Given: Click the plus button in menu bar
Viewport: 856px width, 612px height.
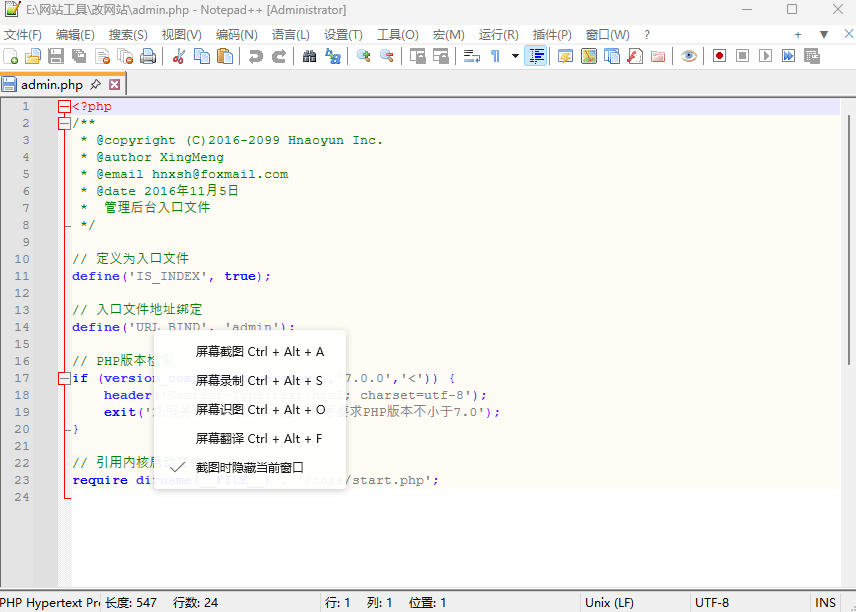Looking at the screenshot, I should point(798,34).
